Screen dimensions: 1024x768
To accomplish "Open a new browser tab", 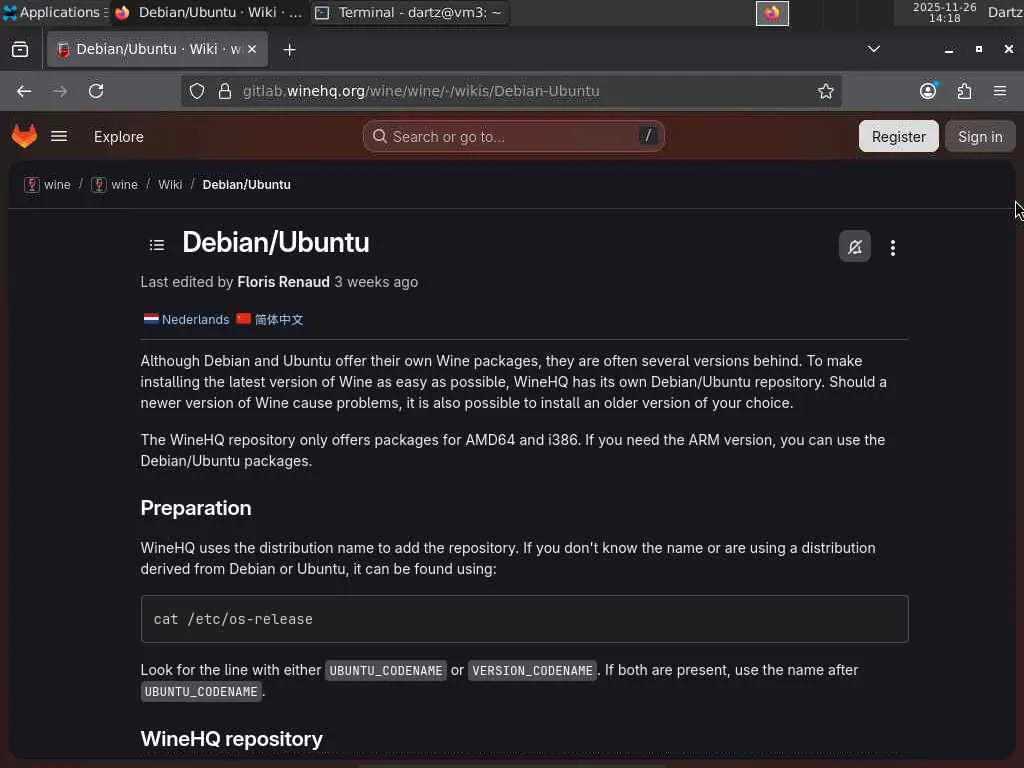I will pyautogui.click(x=289, y=50).
